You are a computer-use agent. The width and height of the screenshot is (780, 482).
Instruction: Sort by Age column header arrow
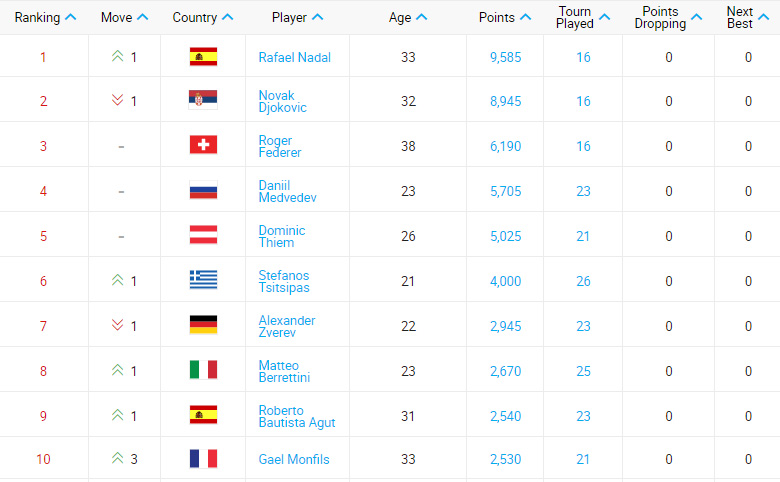point(421,17)
